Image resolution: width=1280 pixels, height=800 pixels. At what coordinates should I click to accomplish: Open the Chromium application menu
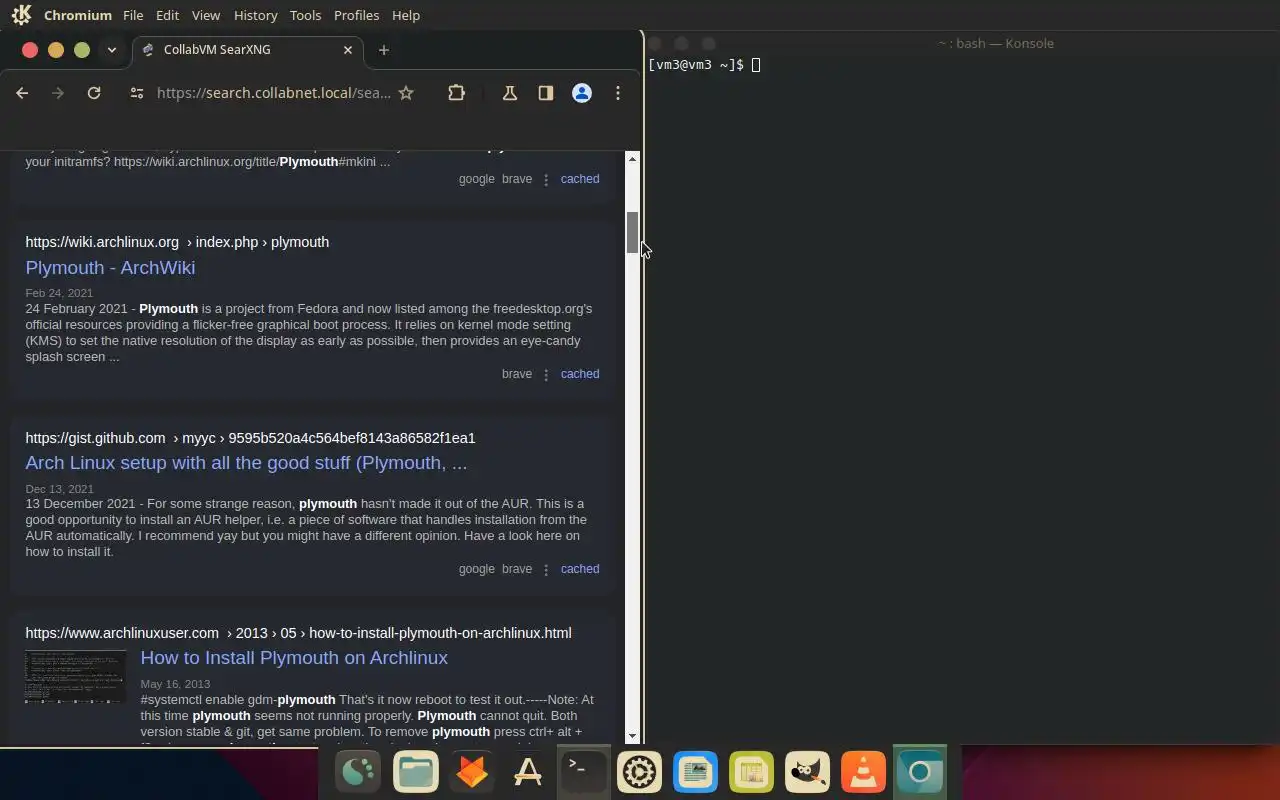pyautogui.click(x=78, y=15)
